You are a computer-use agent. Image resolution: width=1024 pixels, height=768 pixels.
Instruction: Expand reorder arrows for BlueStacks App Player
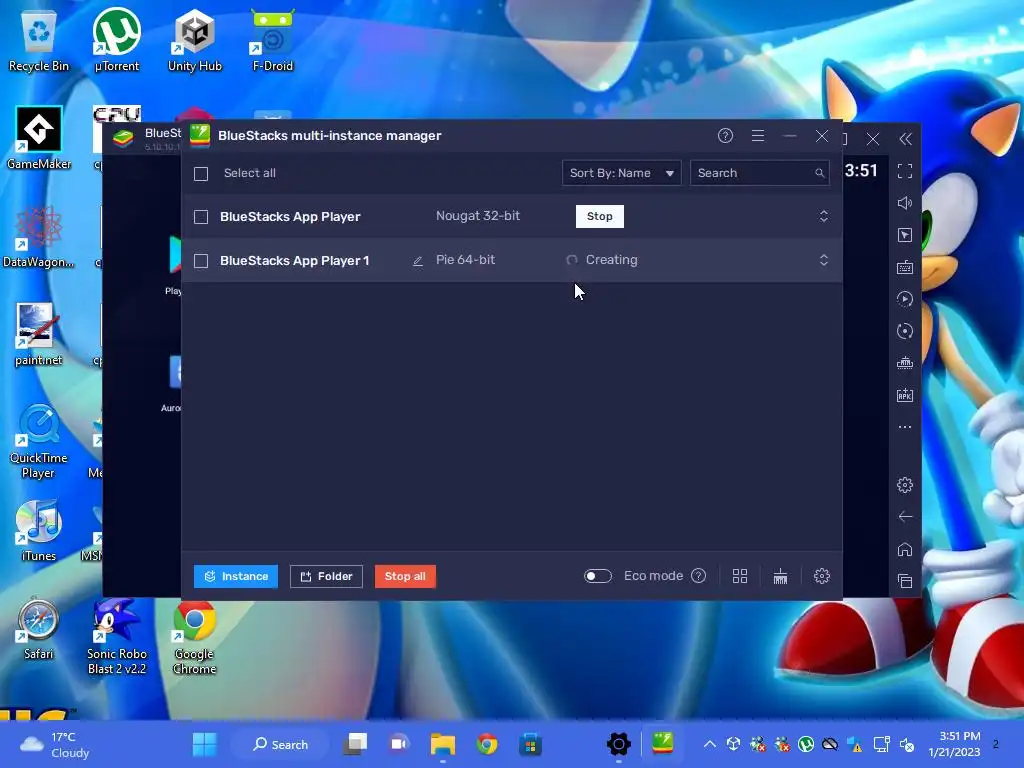point(824,216)
